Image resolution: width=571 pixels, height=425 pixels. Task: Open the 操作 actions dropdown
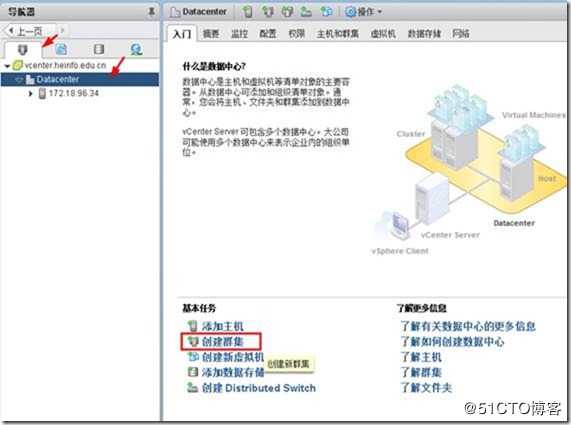[x=363, y=12]
